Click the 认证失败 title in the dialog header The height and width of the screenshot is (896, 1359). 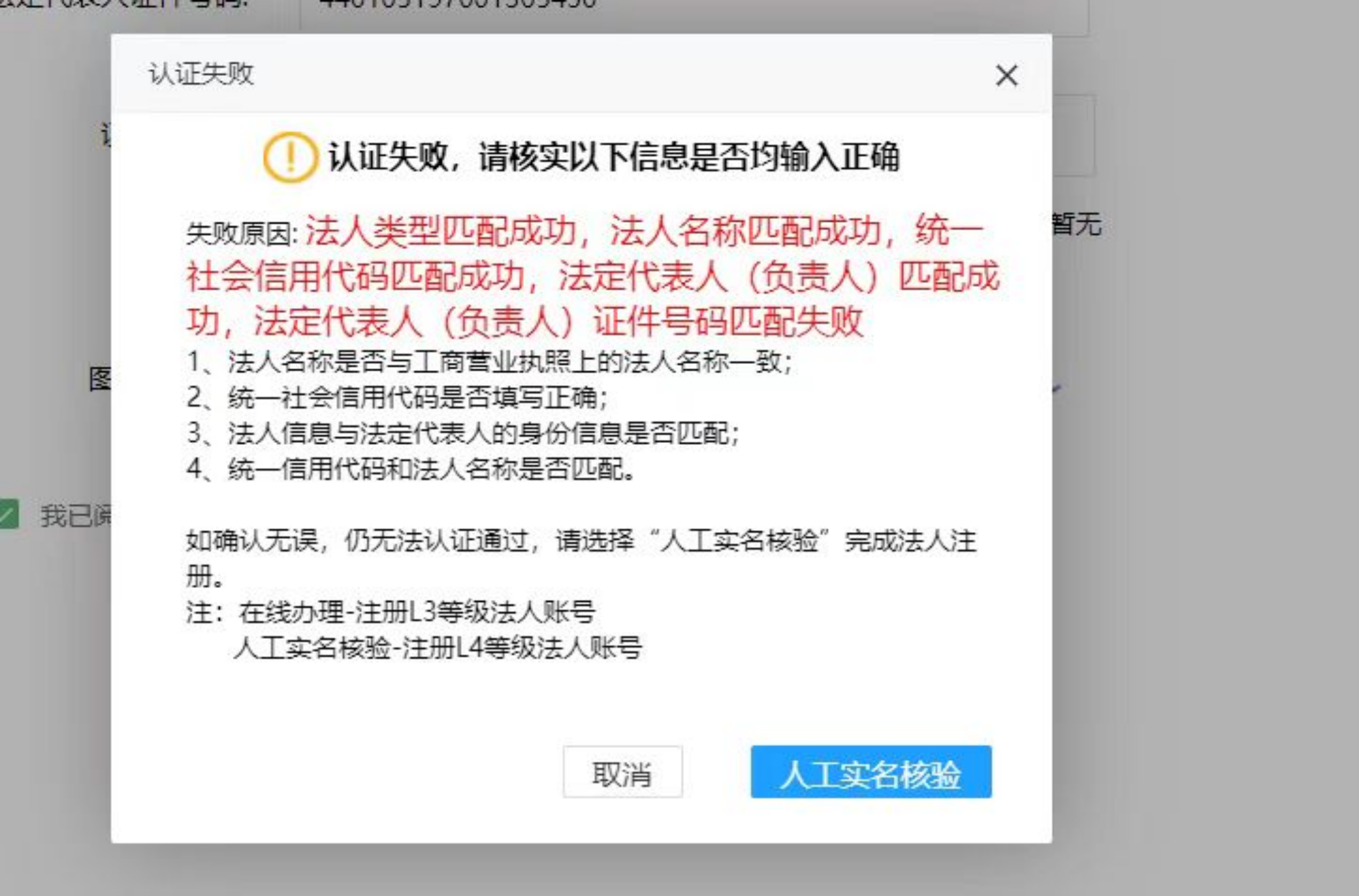pyautogui.click(x=201, y=74)
